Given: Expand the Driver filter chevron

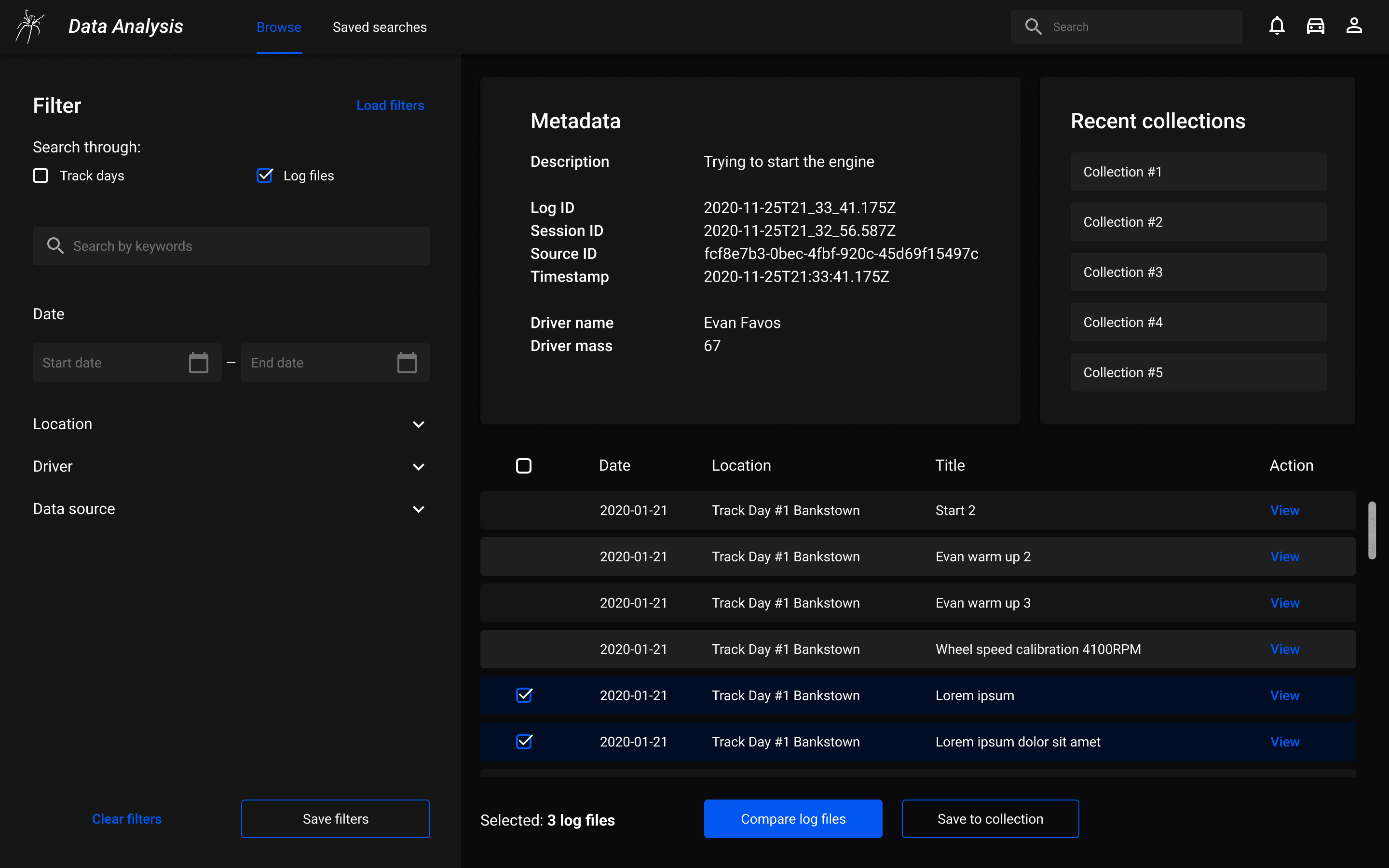Looking at the screenshot, I should point(419,467).
